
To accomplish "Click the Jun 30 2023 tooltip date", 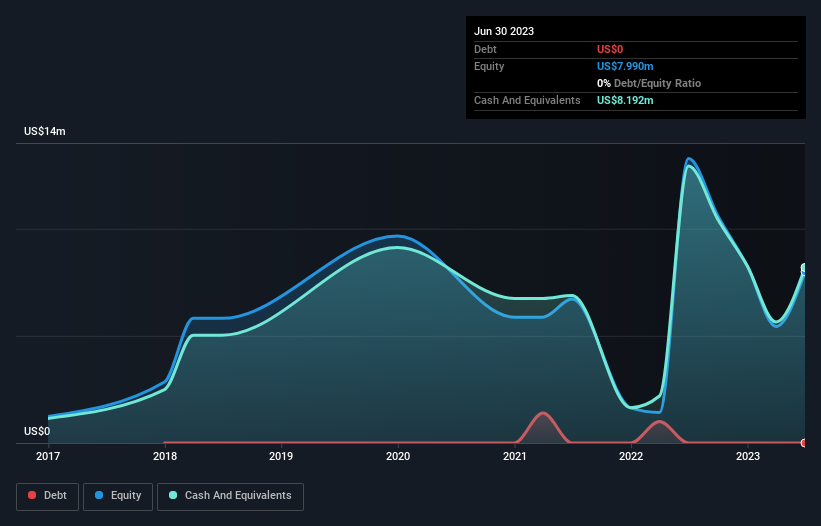I will (x=504, y=31).
